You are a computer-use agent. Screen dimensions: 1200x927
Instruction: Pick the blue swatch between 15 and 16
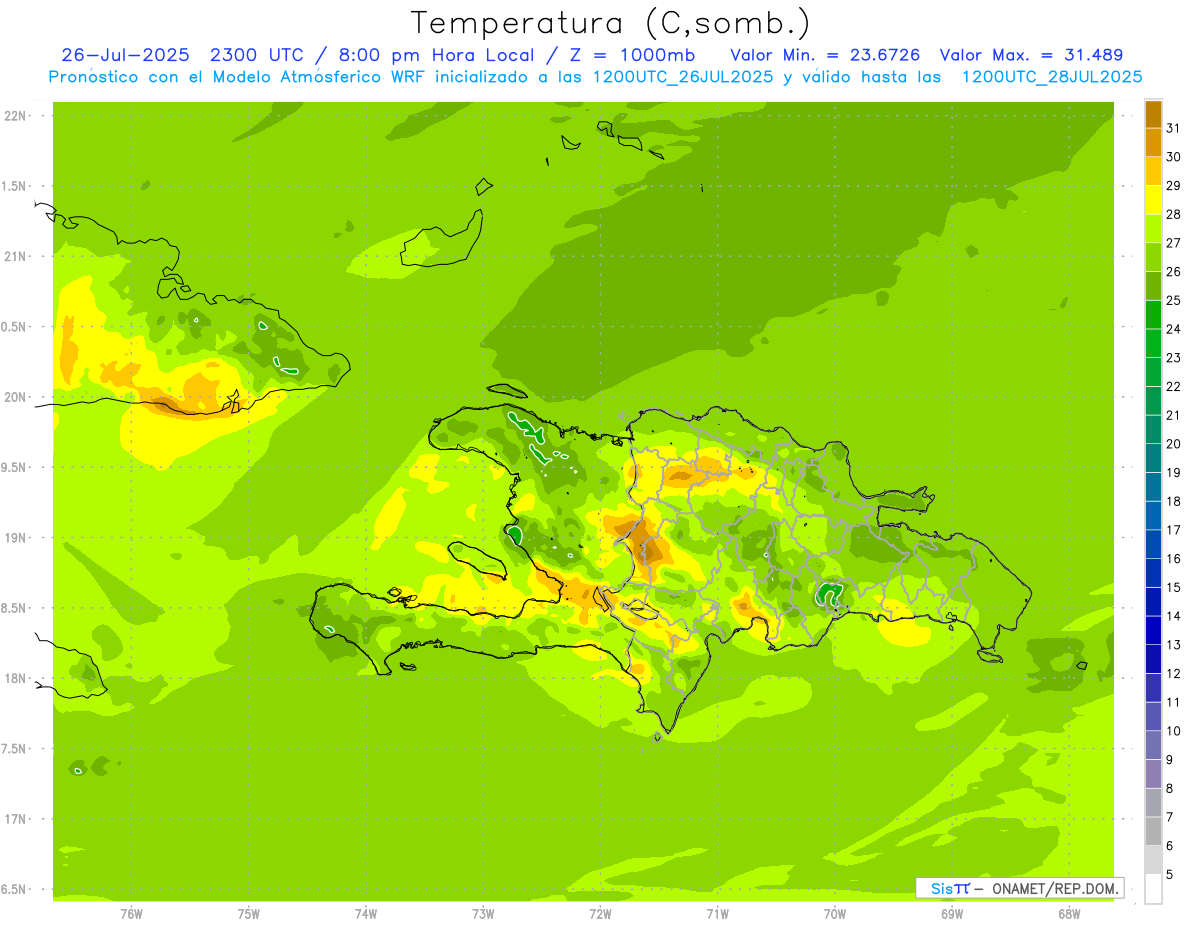click(x=1153, y=573)
